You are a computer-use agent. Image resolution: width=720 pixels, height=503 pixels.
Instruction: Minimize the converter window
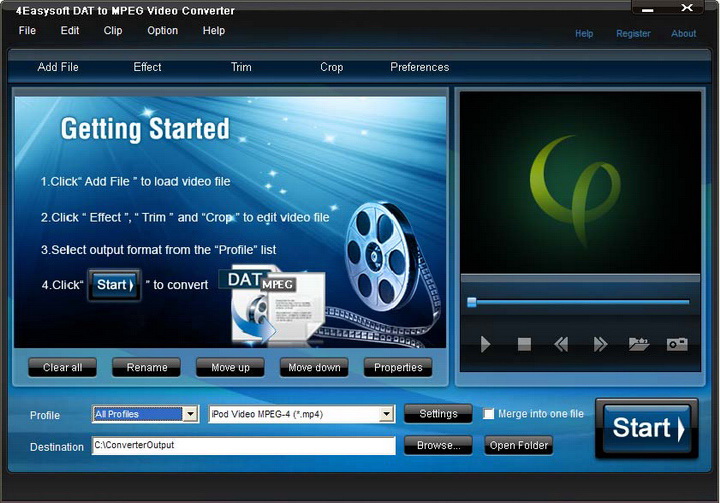pos(647,10)
